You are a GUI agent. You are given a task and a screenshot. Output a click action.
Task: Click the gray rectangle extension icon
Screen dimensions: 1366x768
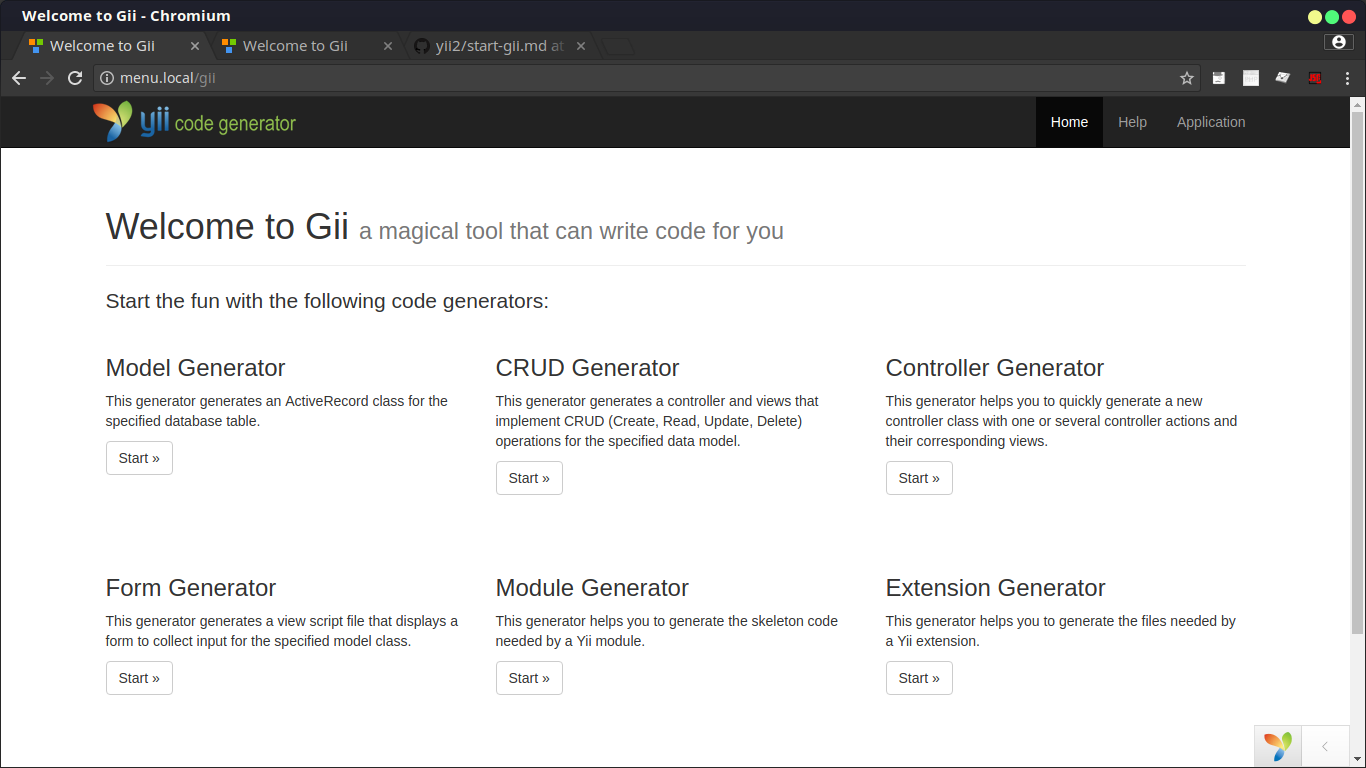(1251, 78)
